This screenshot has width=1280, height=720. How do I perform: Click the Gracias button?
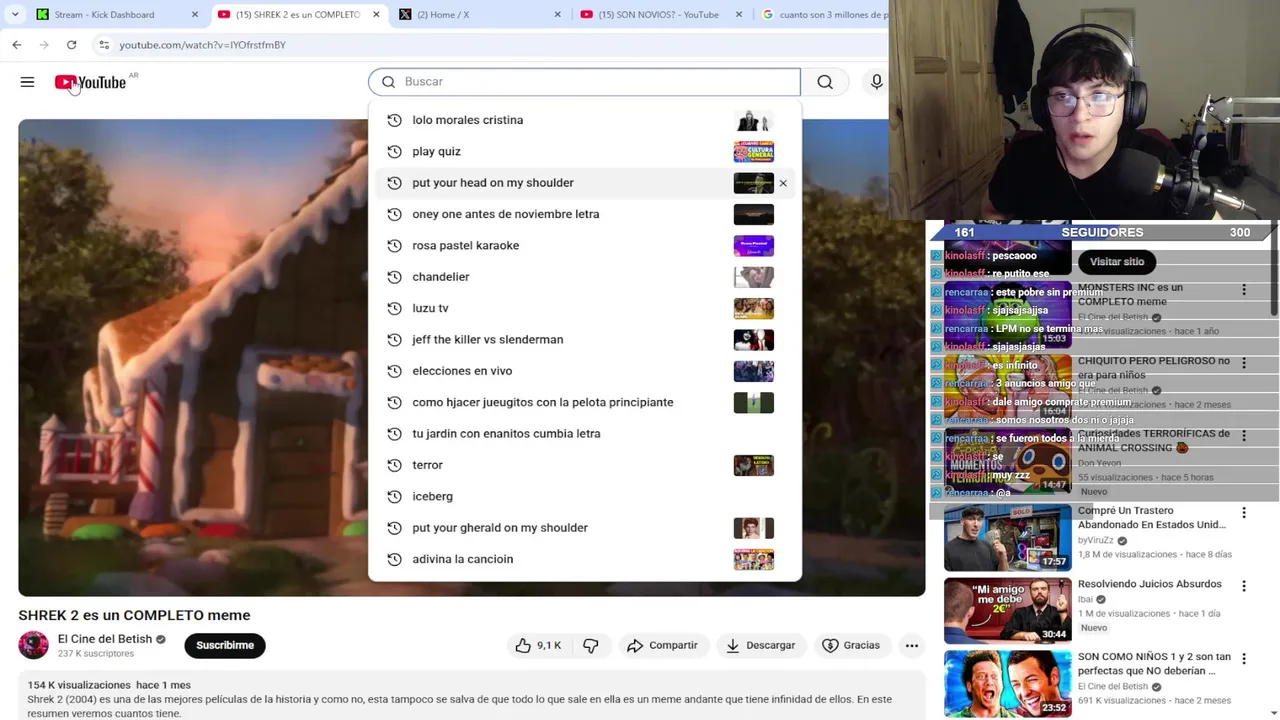[851, 645]
